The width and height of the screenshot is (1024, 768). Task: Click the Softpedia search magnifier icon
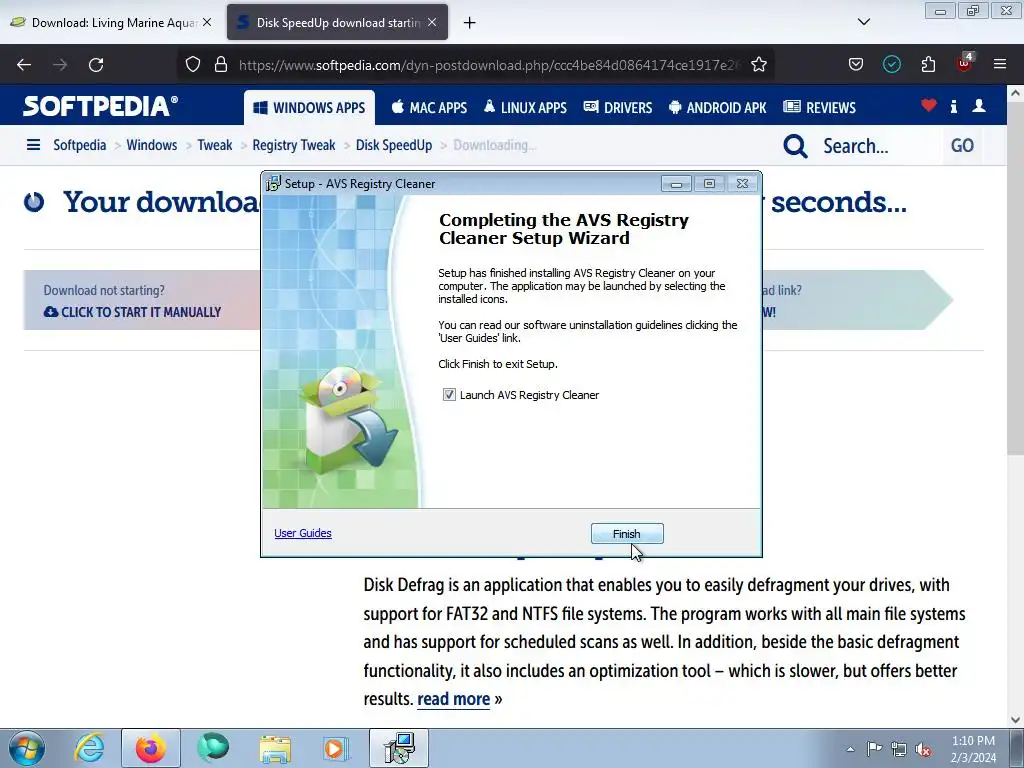[795, 146]
